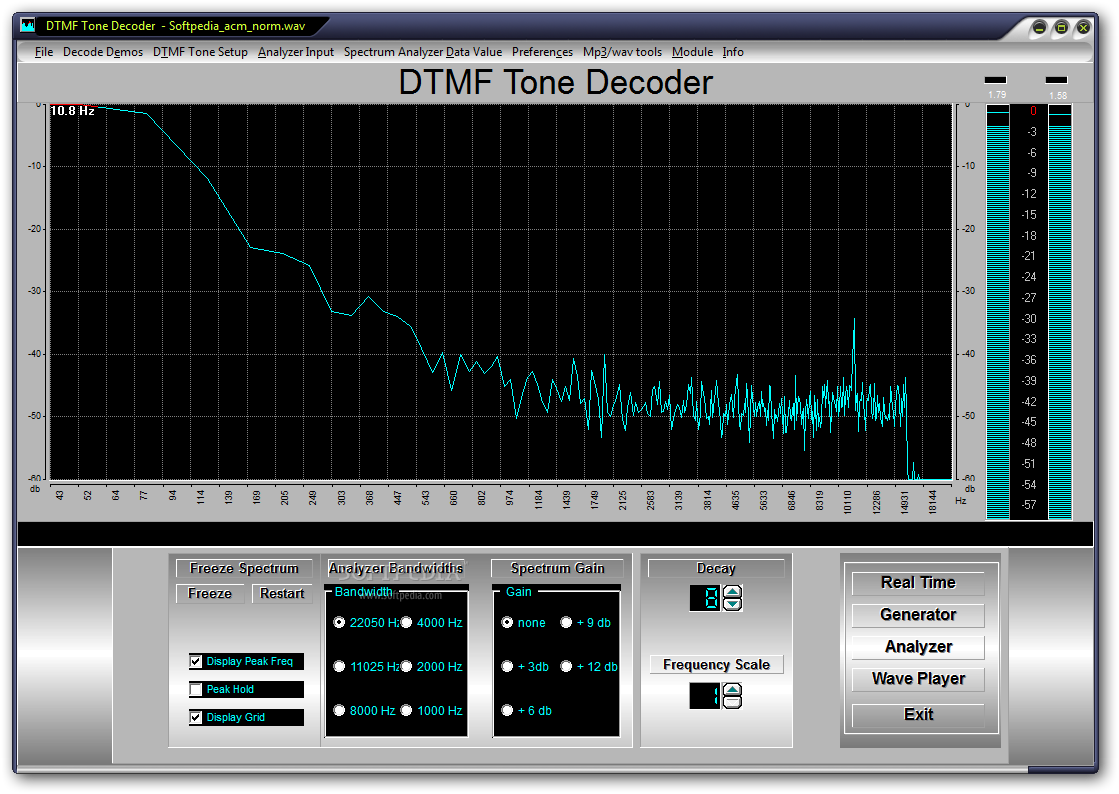
Task: Toggle the Display Grid checkbox
Action: tap(196, 717)
